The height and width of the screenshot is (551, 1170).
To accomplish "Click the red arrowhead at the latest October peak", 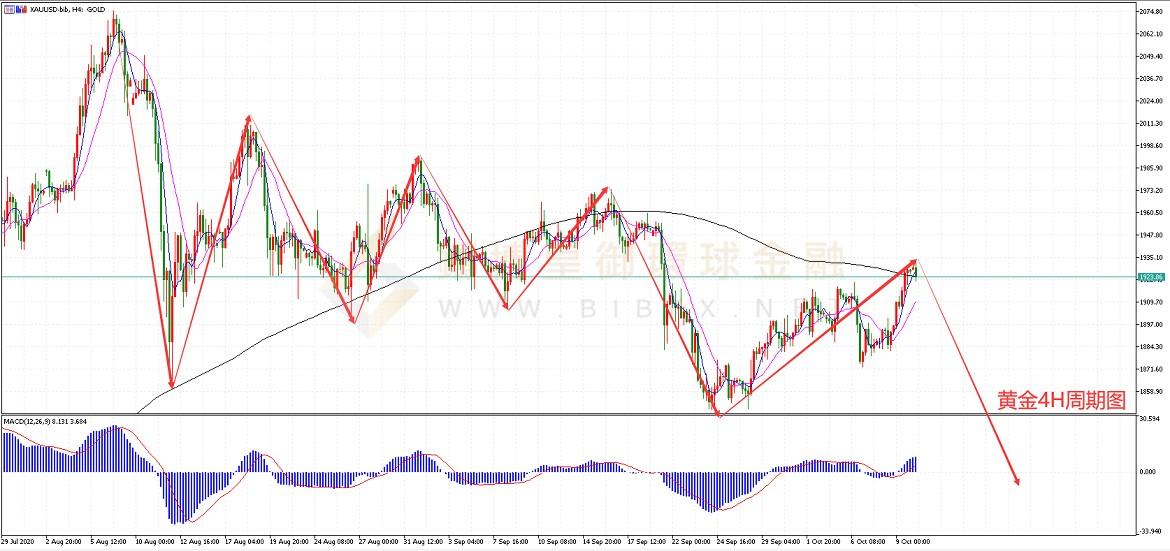I will (914, 262).
